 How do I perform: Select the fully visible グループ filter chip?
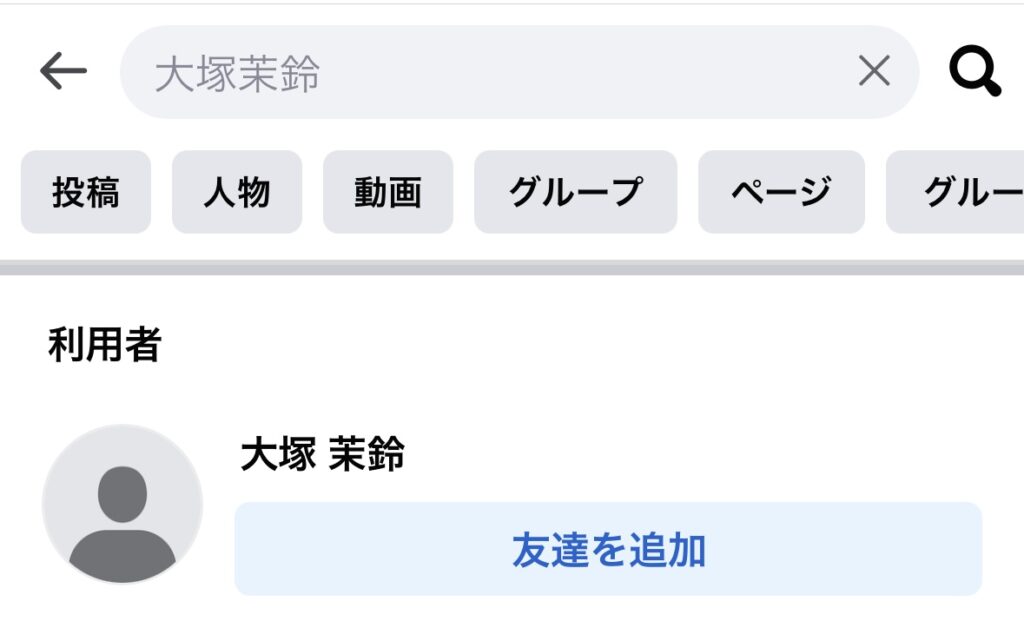(x=575, y=192)
